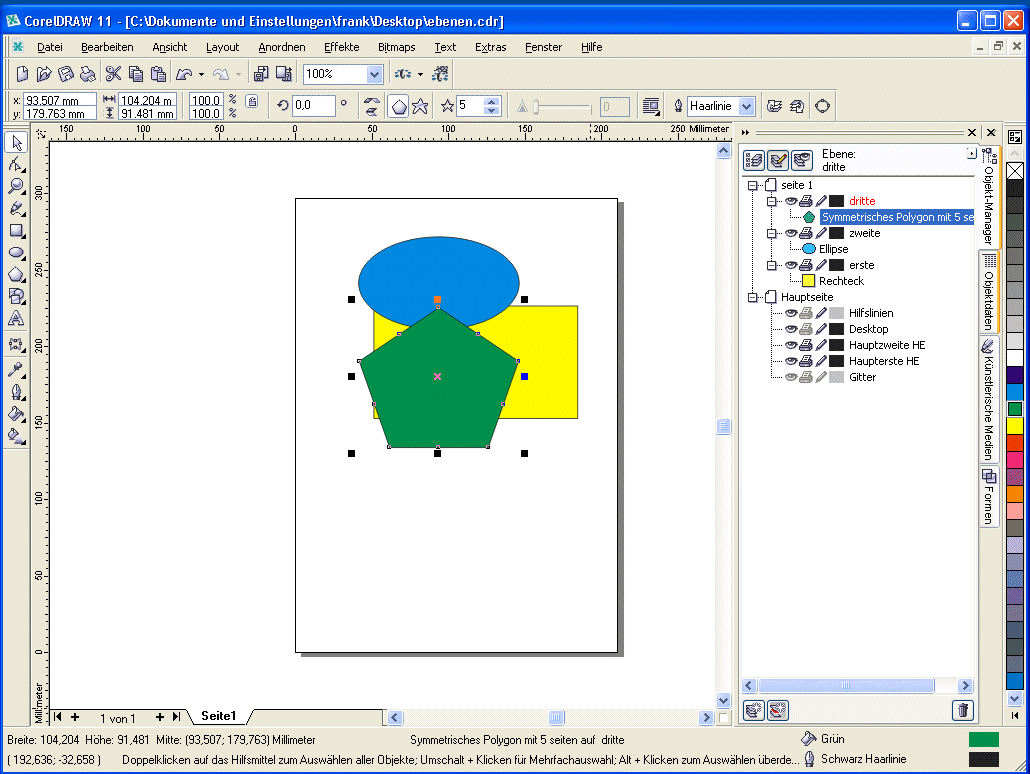Toggle visibility of the Gitter layer

pyautogui.click(x=790, y=377)
